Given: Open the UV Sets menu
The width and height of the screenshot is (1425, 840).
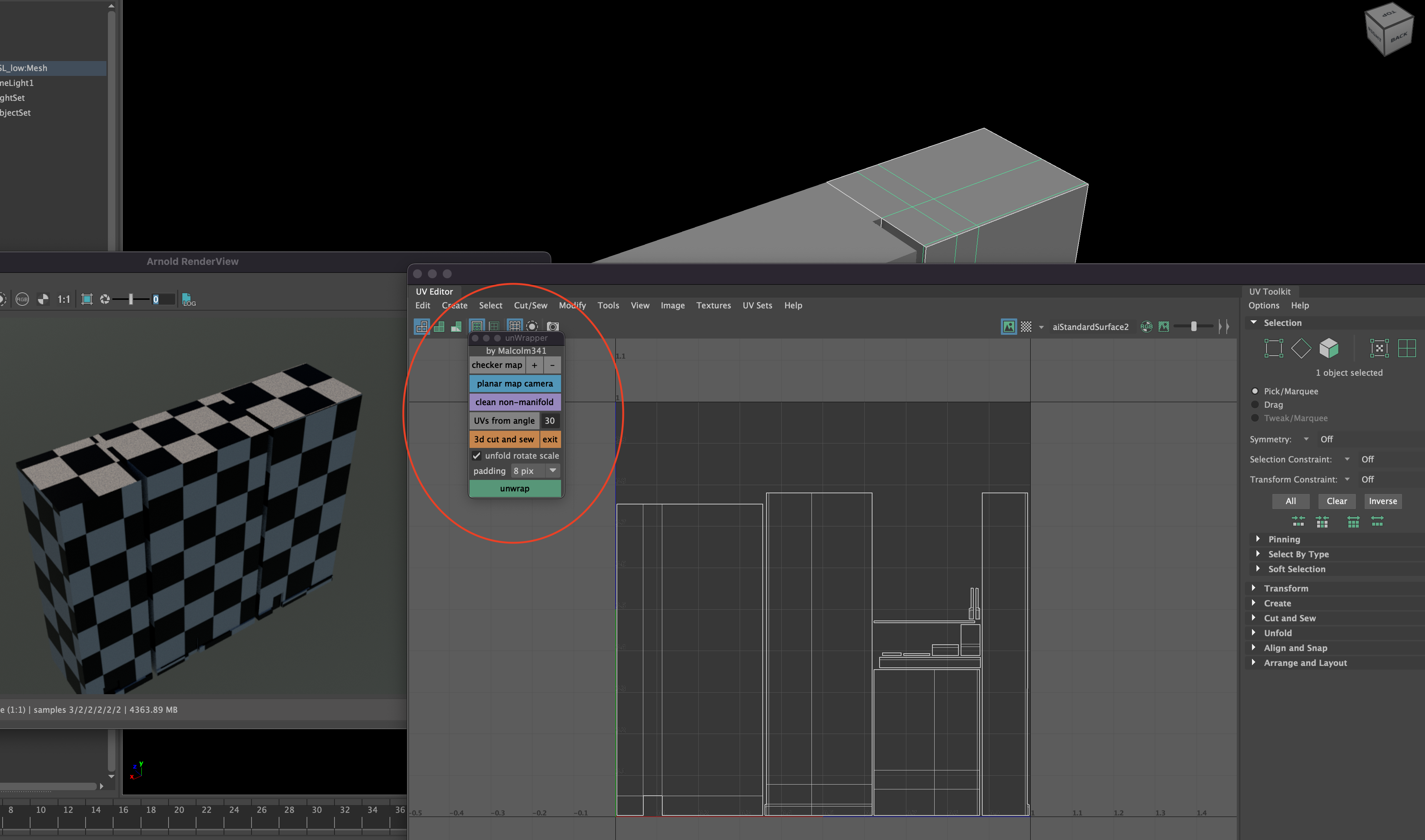Looking at the screenshot, I should [x=757, y=305].
